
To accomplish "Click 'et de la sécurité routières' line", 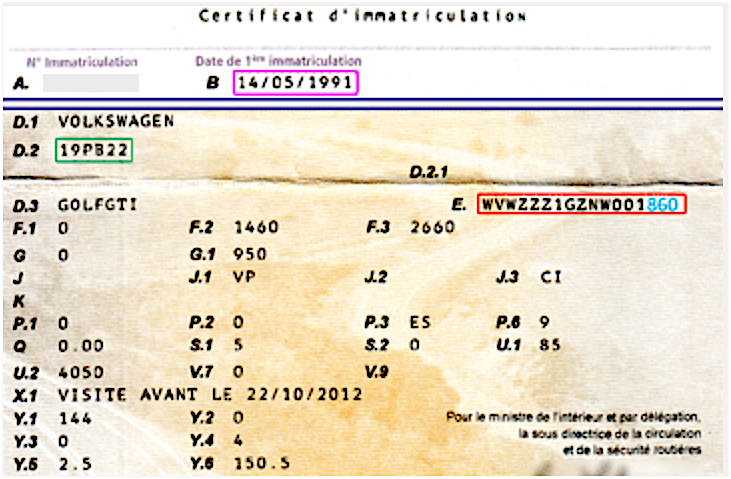I will 632,450.
